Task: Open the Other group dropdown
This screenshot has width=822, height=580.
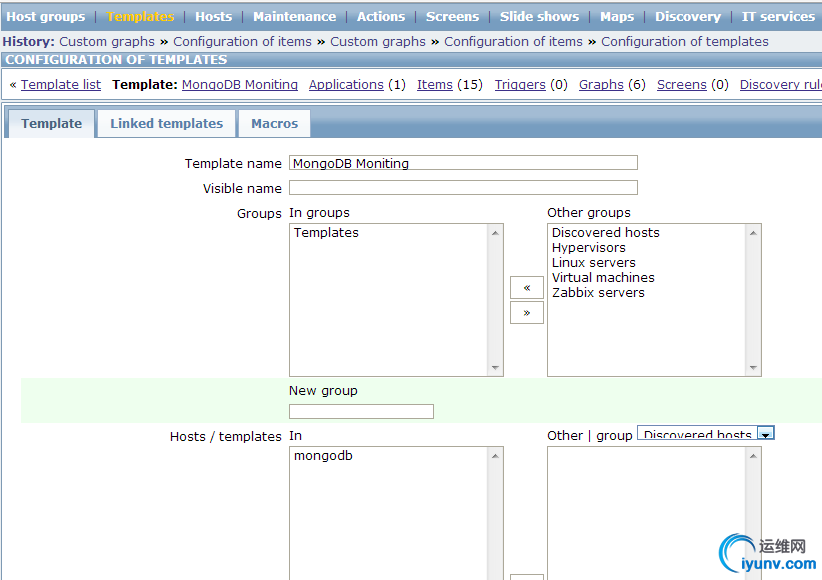Action: tap(706, 433)
